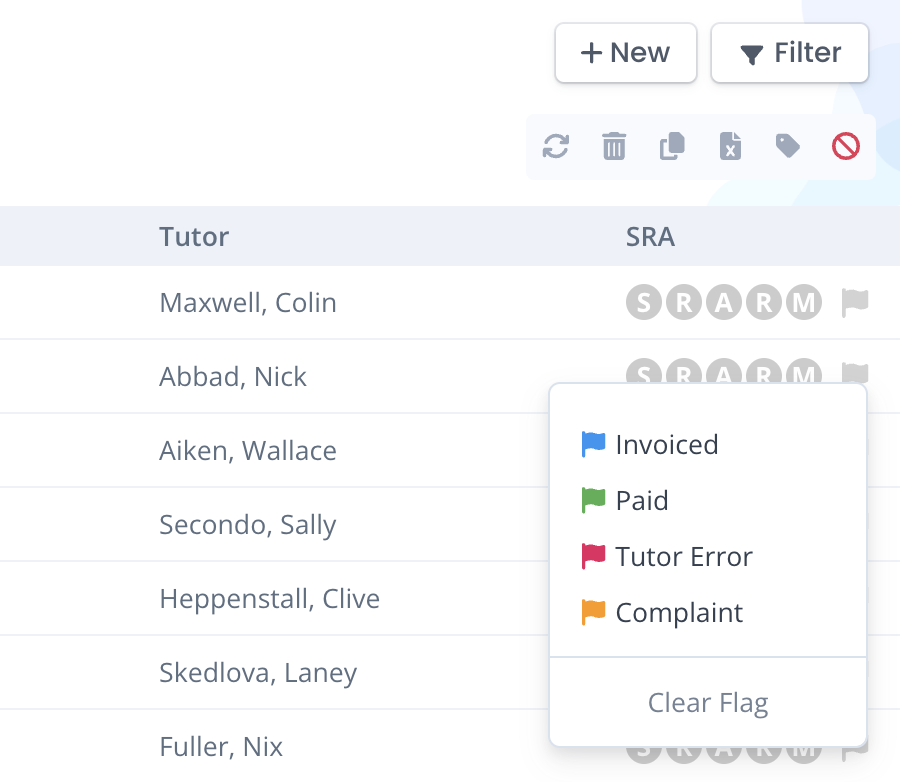
Task: Click the New button
Action: 626,53
